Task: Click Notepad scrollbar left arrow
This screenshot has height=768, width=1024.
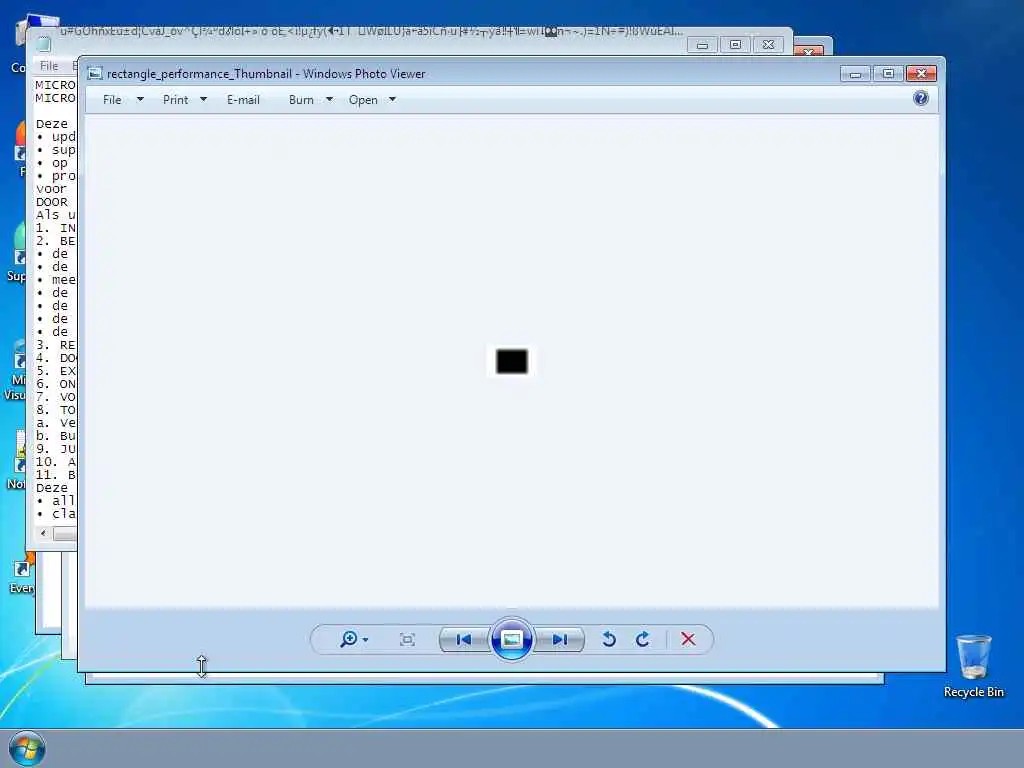Action: click(x=43, y=534)
